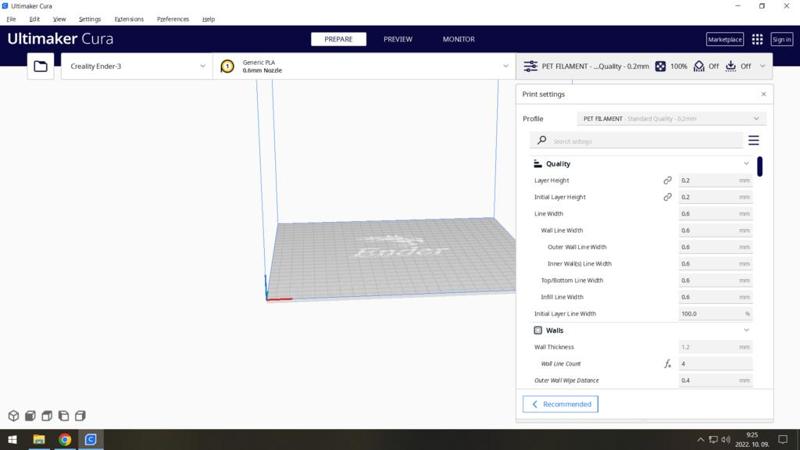Click taskbar clock and date

pyautogui.click(x=752, y=439)
